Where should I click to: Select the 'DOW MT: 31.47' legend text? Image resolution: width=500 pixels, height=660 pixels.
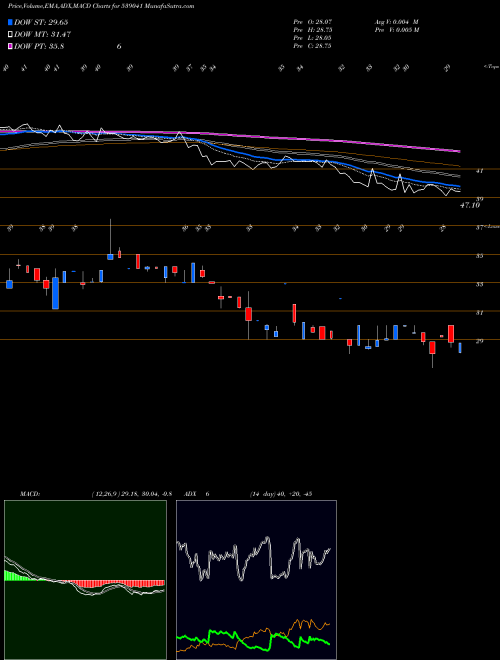[42, 34]
